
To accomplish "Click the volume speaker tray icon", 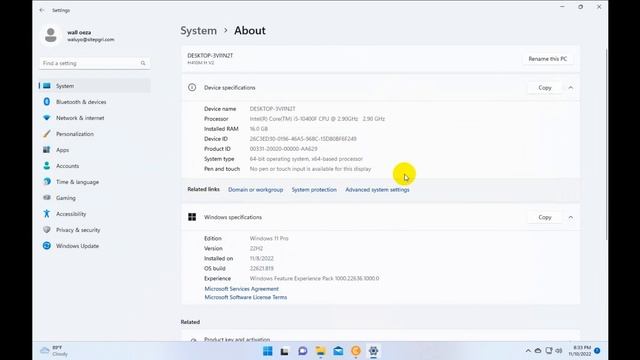I will pyautogui.click(x=559, y=351).
